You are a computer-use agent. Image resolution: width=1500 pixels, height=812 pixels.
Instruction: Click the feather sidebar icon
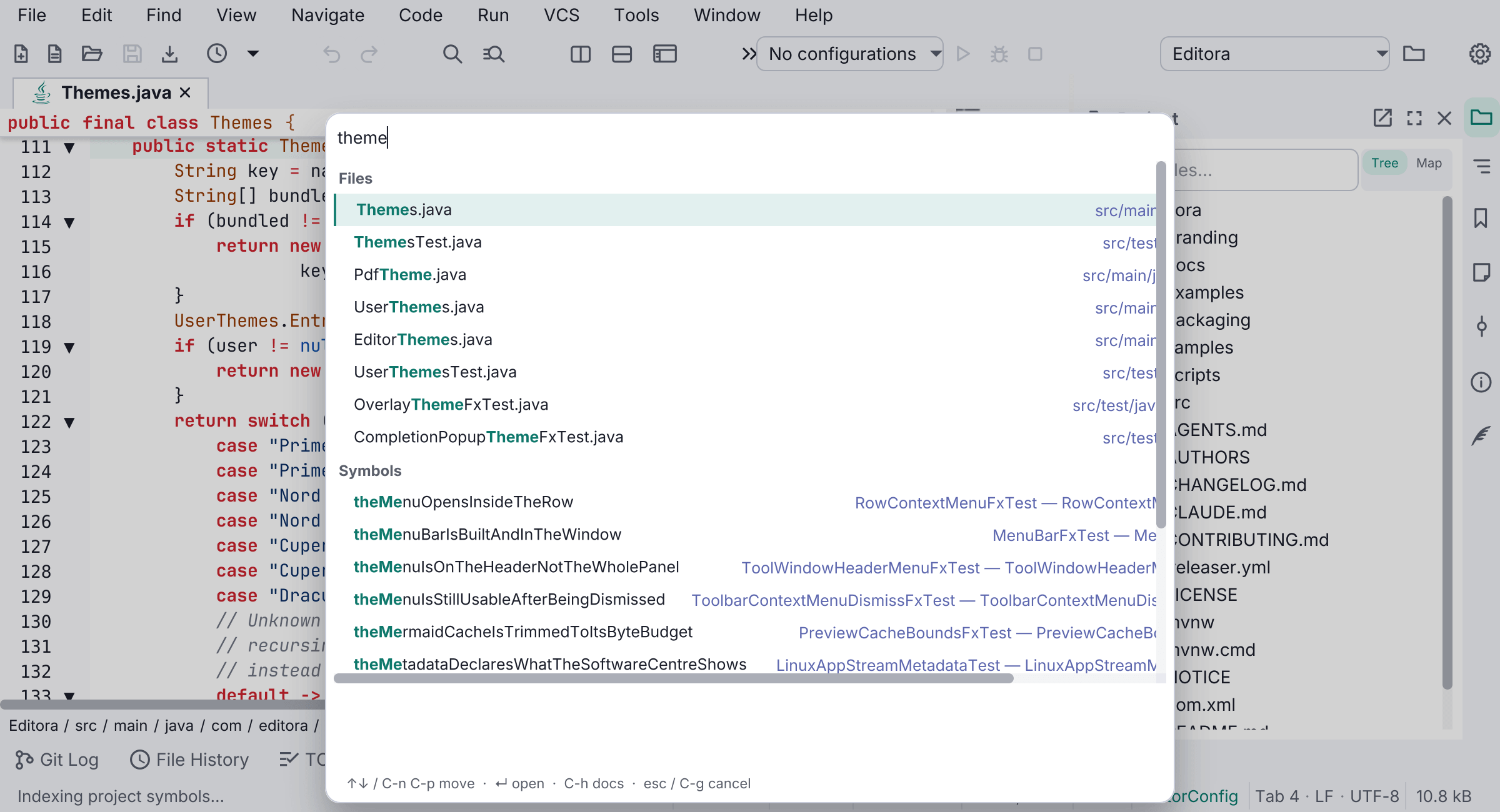(x=1481, y=435)
